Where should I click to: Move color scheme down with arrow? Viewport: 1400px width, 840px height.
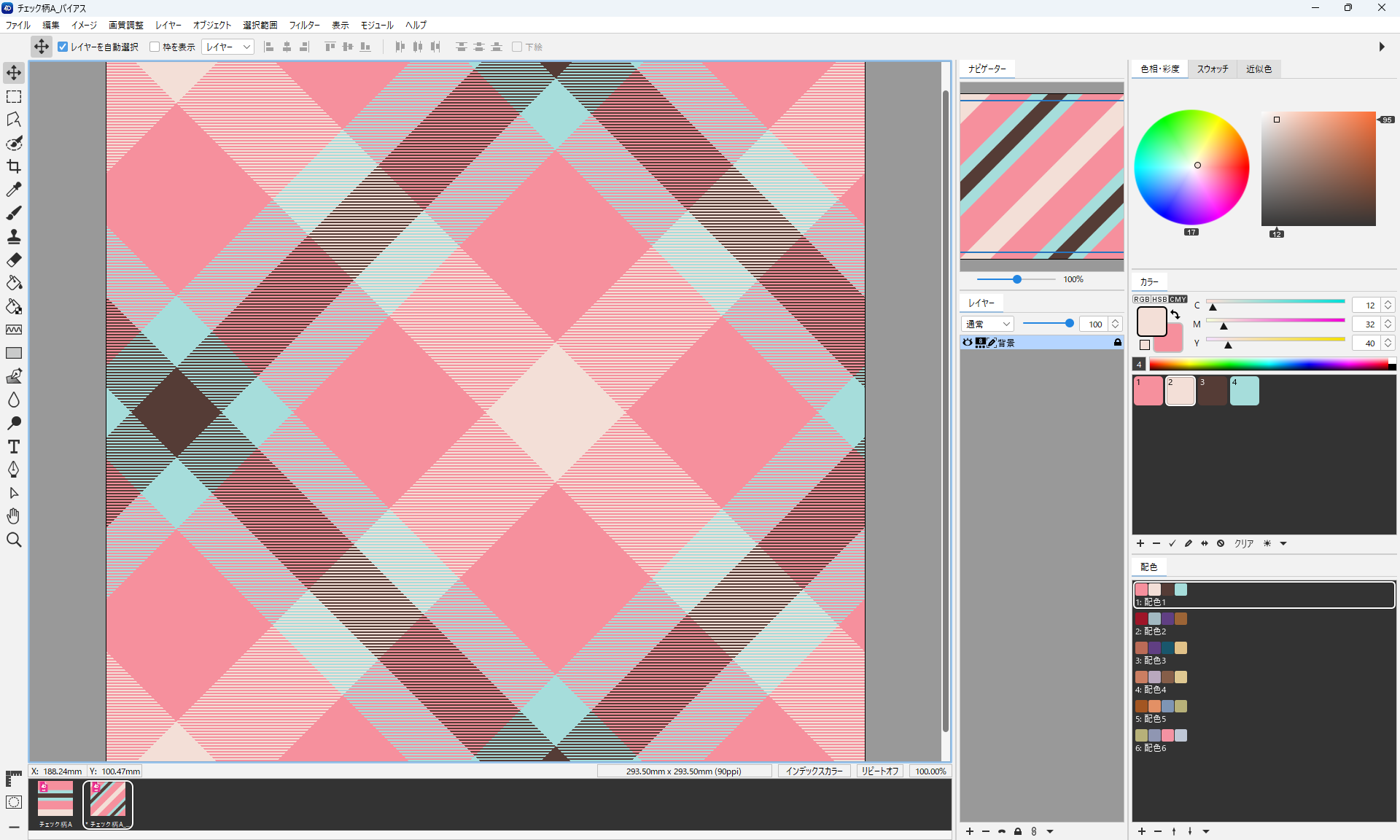pyautogui.click(x=1190, y=831)
